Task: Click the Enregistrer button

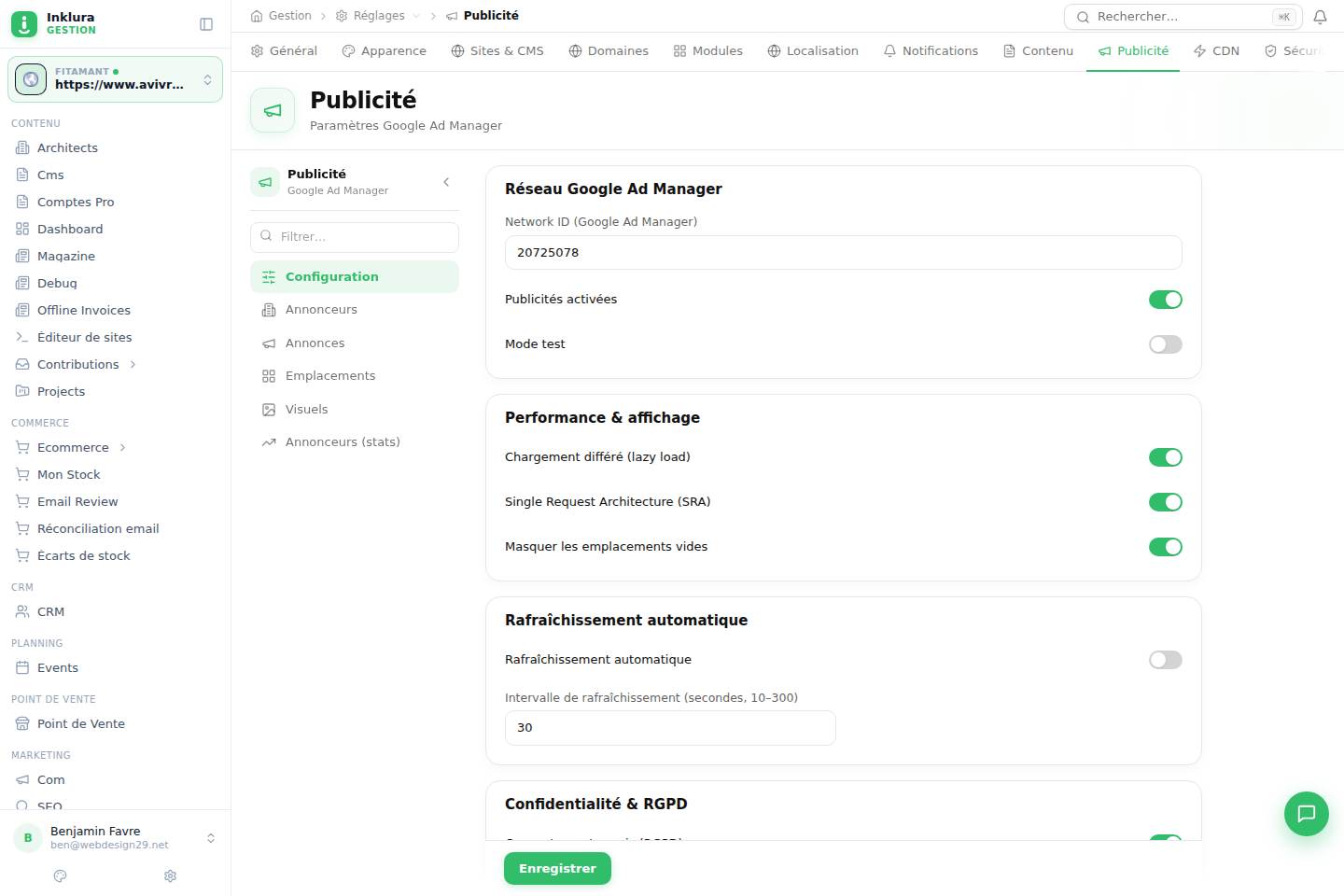Action: [x=557, y=868]
